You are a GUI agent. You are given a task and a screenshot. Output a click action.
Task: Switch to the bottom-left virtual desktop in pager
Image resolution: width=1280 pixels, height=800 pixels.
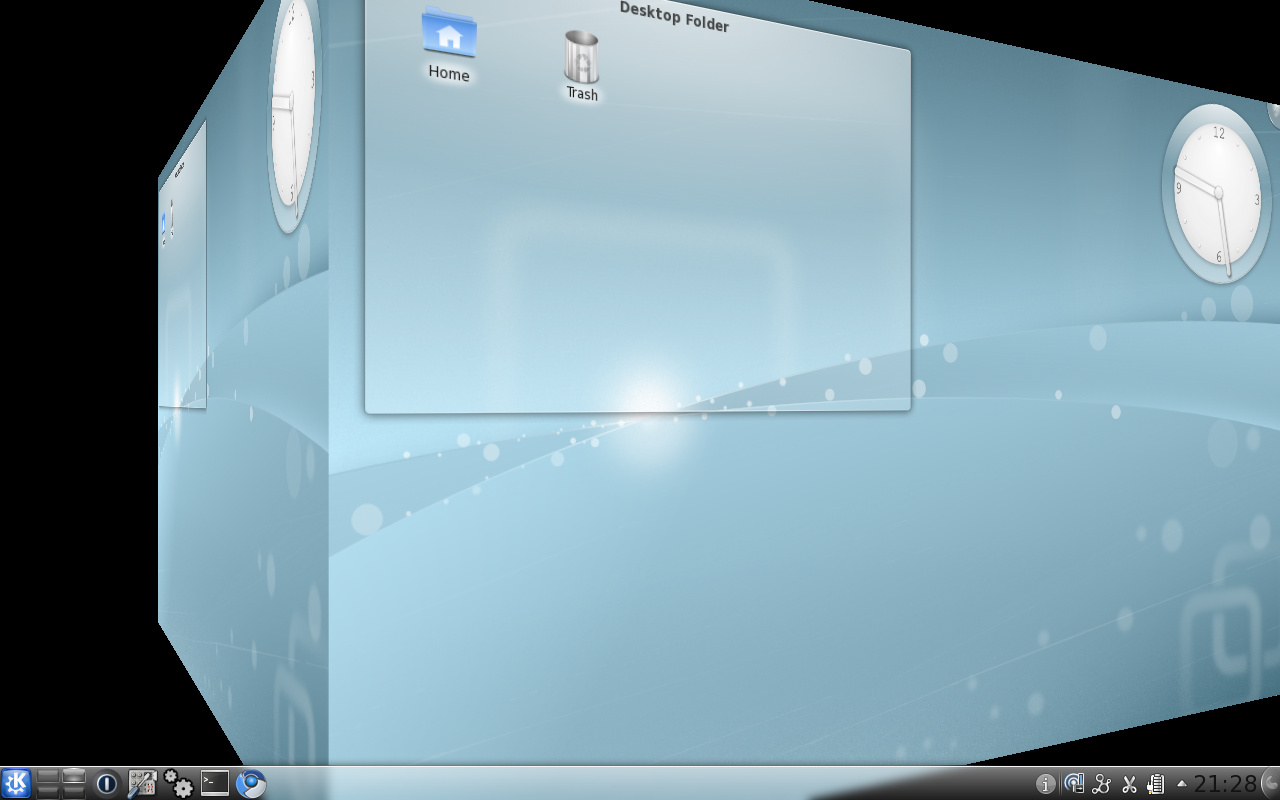[x=48, y=790]
